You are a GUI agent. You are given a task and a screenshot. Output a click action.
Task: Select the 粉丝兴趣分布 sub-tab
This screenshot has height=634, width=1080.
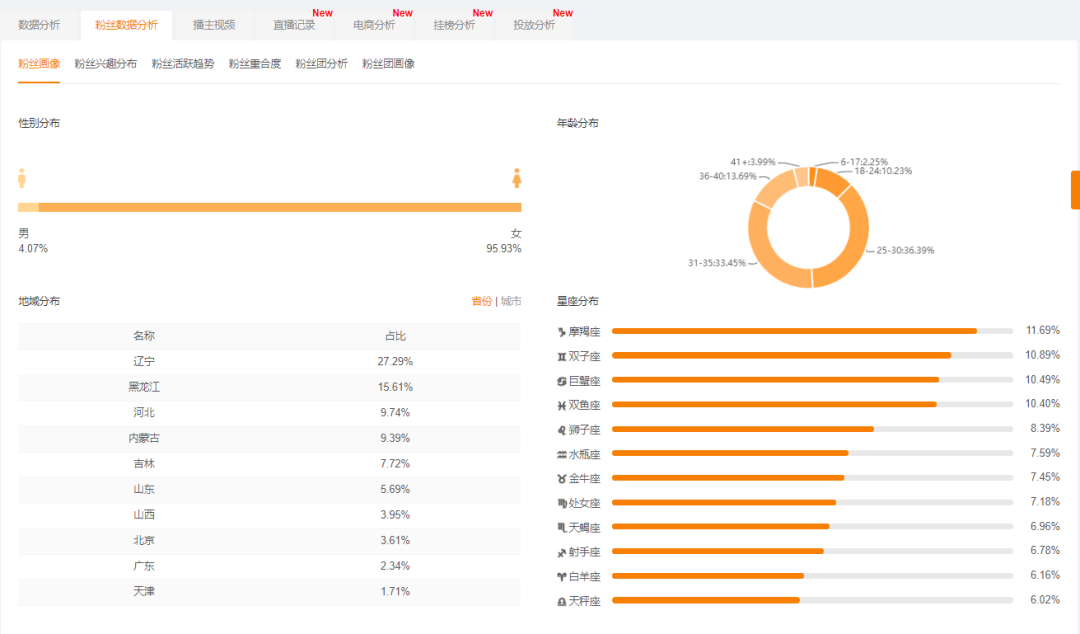pyautogui.click(x=105, y=63)
